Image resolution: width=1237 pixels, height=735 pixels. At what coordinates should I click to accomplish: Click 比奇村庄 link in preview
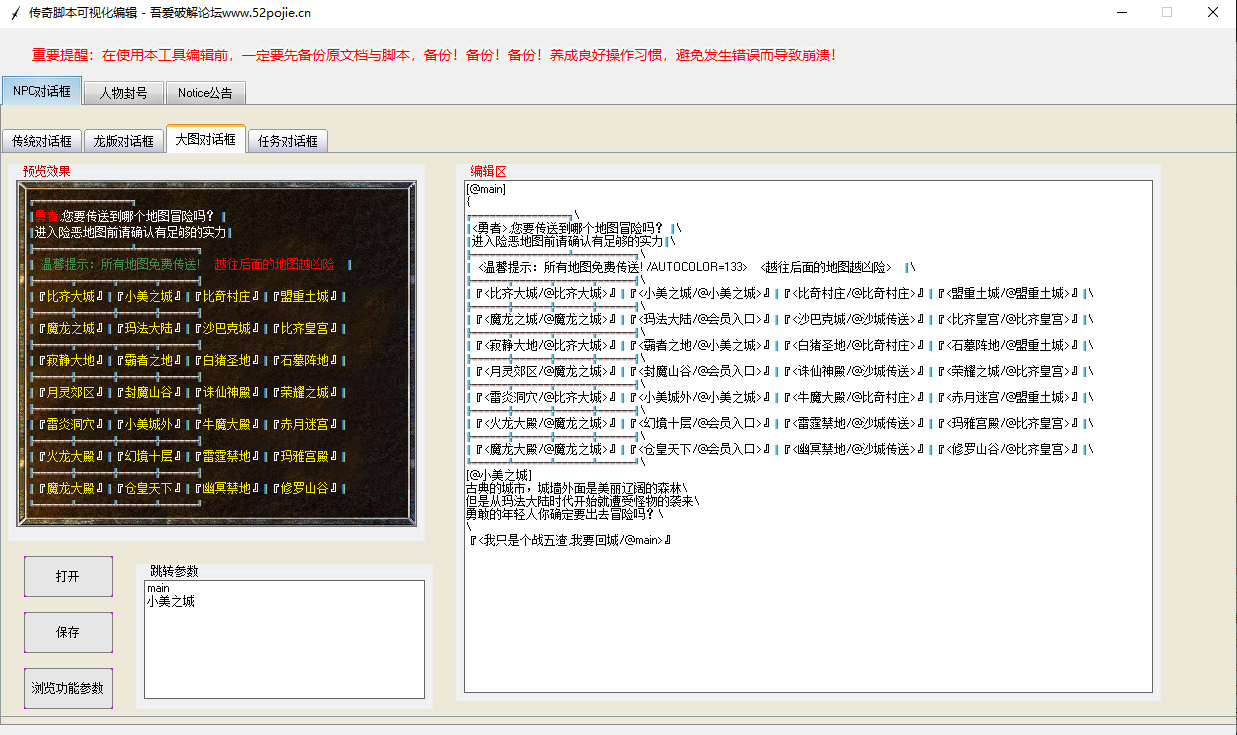pos(227,296)
